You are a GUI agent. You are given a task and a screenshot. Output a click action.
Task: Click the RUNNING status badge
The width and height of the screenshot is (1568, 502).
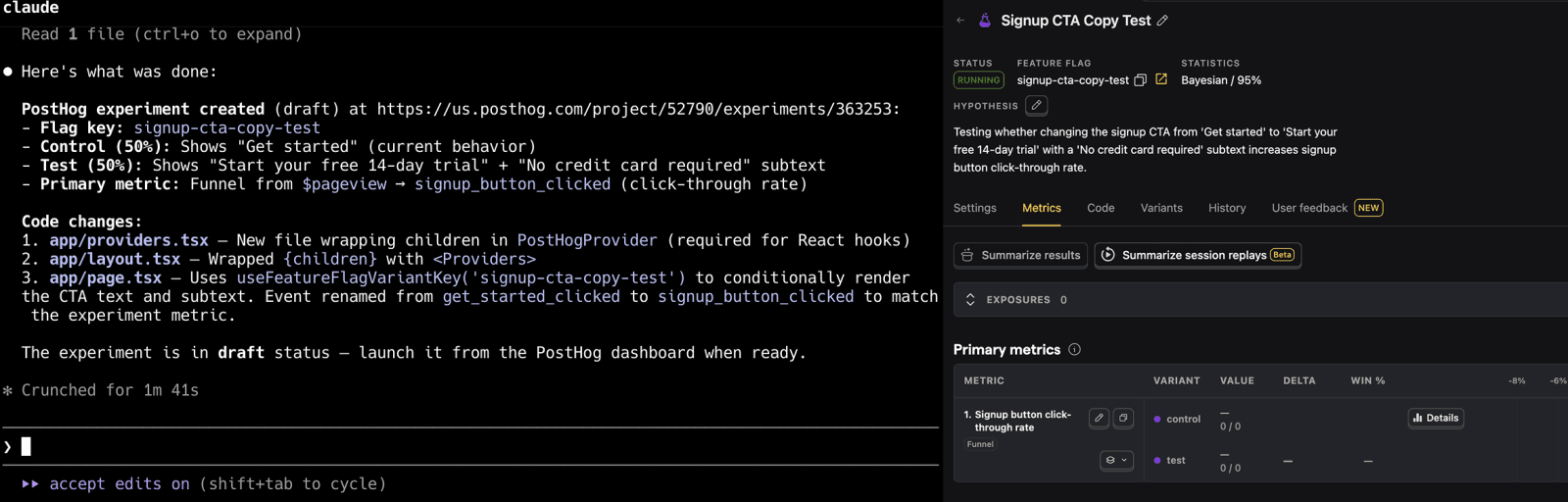[979, 80]
